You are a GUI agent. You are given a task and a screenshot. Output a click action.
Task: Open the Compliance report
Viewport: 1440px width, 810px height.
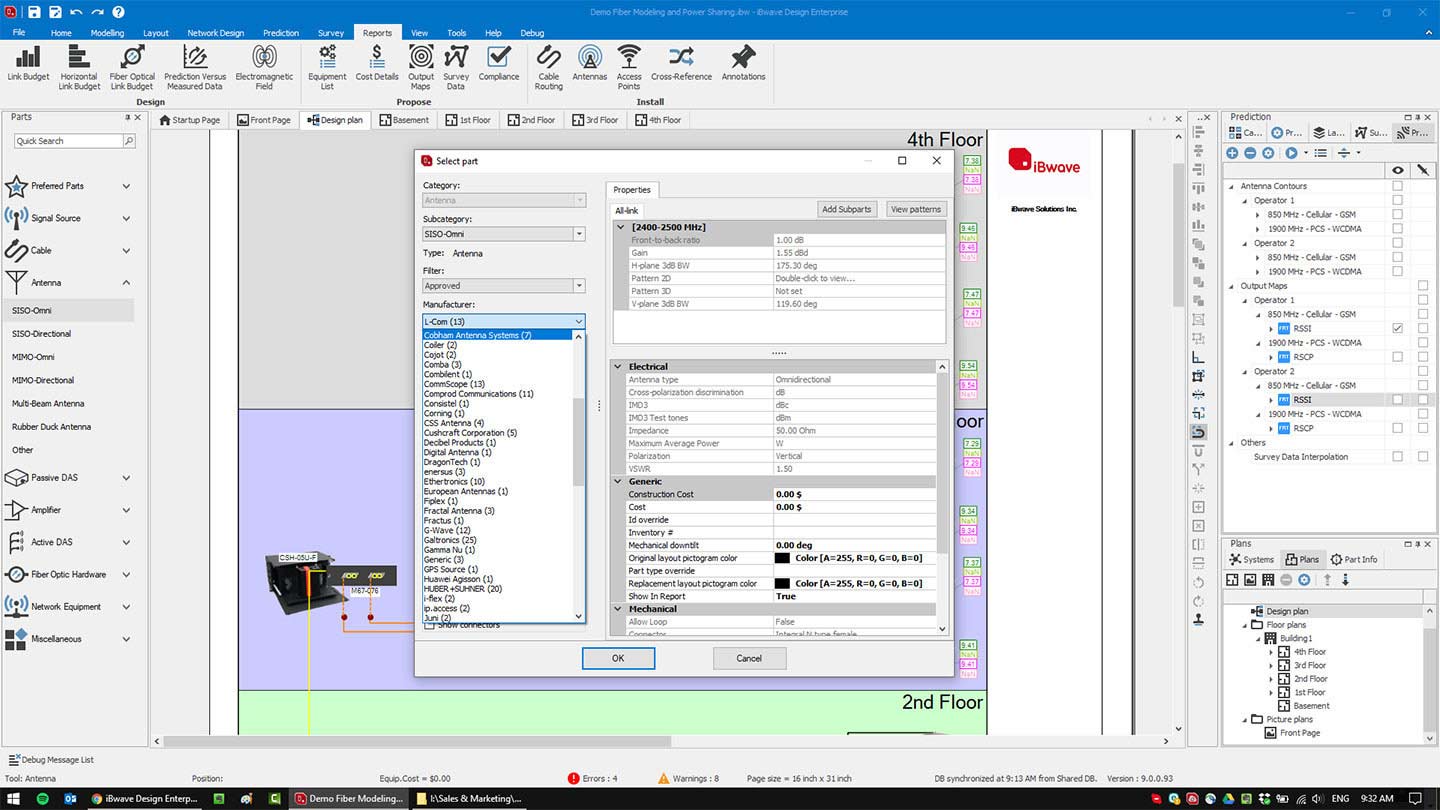pos(499,64)
